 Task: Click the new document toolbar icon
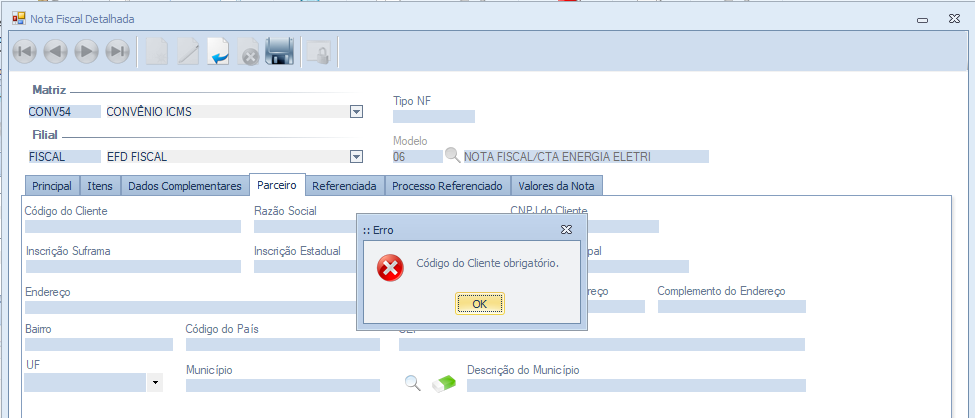pyautogui.click(x=157, y=52)
